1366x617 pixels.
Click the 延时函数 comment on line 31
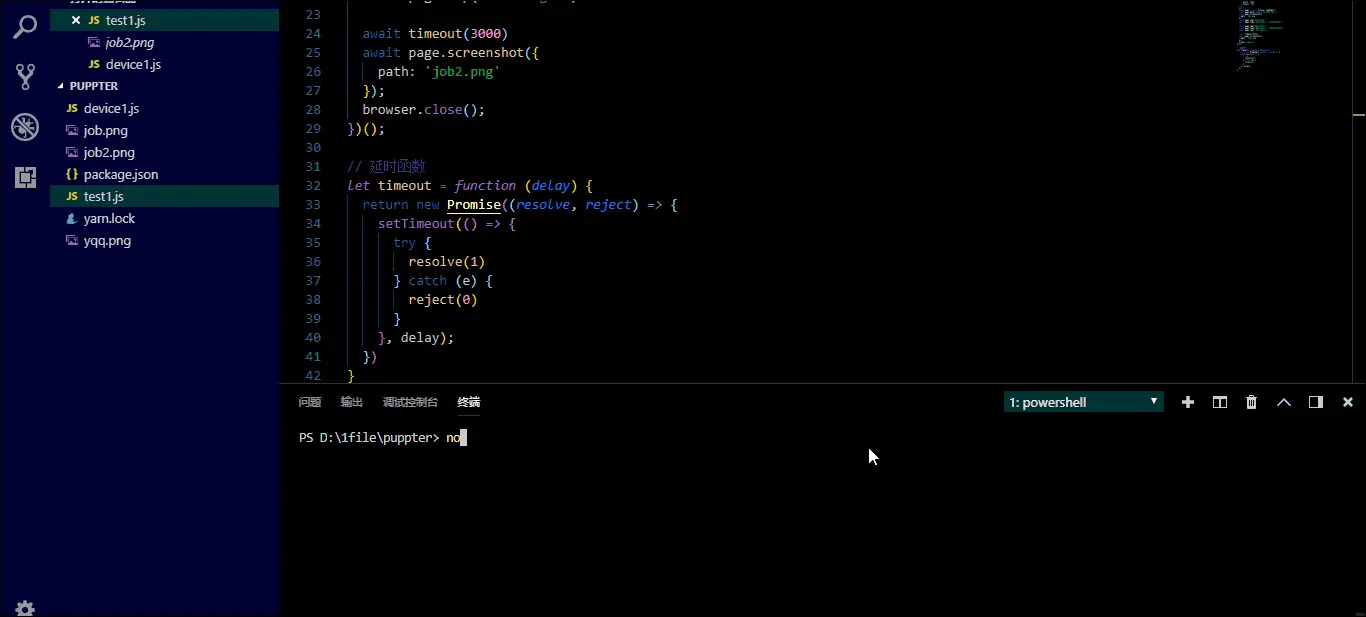pyautogui.click(x=386, y=167)
